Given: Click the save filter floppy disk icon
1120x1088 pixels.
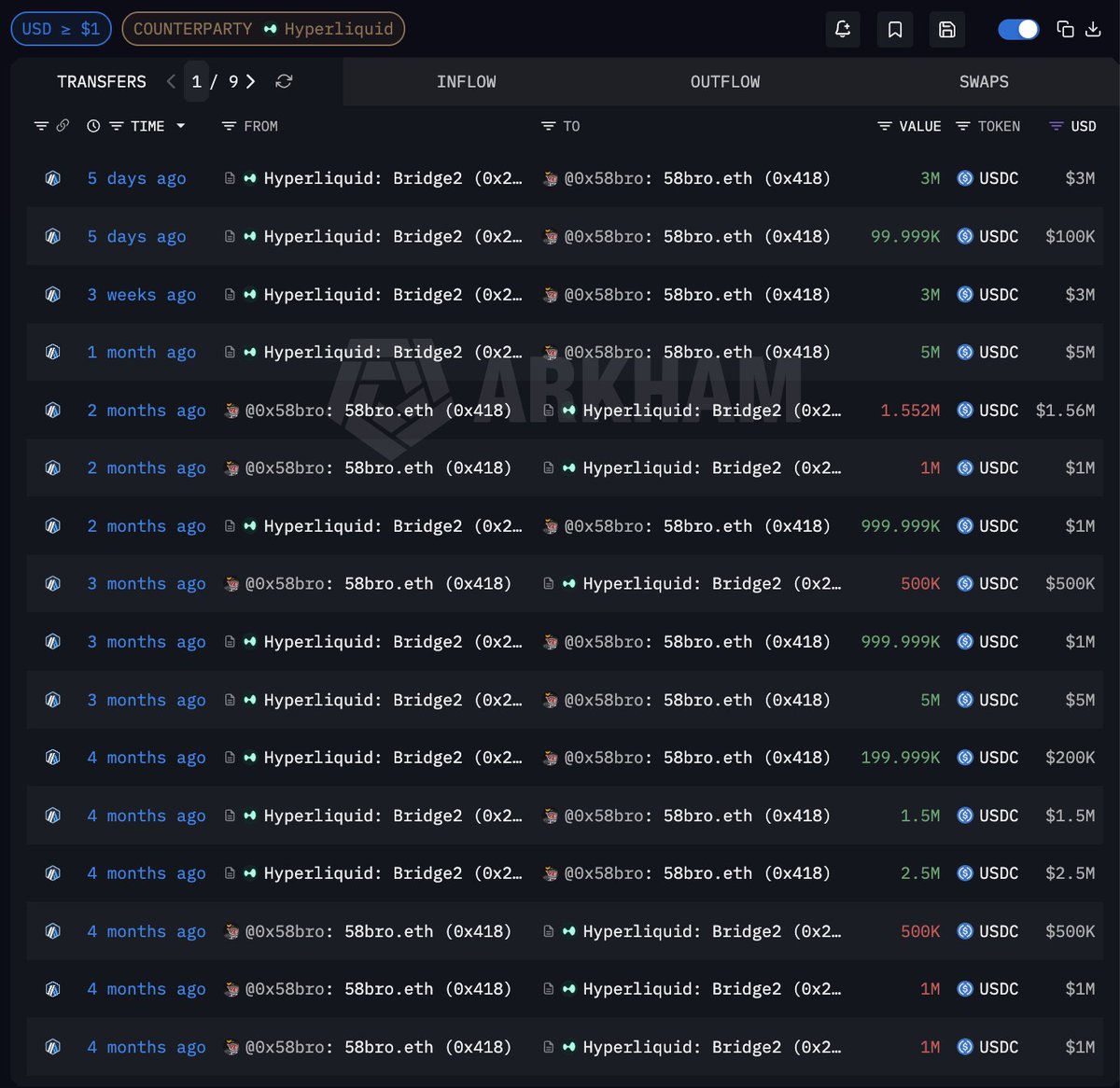Looking at the screenshot, I should click(x=946, y=29).
